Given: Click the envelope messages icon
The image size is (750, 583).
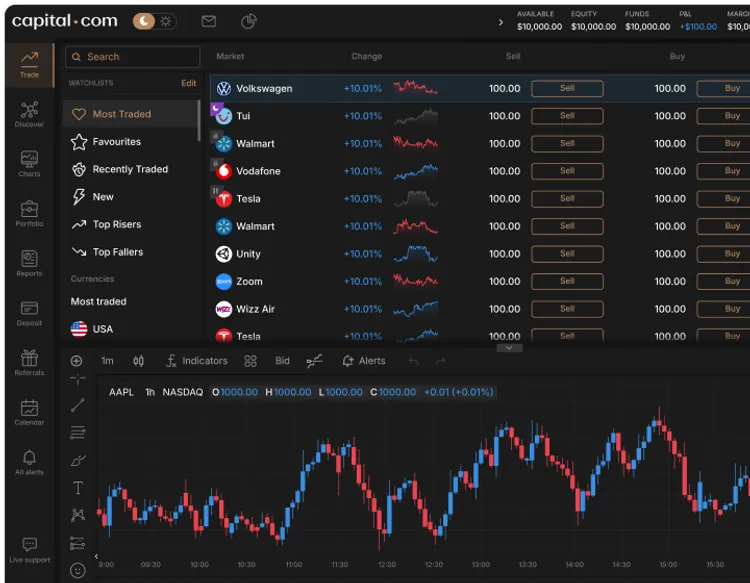Looking at the screenshot, I should click(209, 21).
